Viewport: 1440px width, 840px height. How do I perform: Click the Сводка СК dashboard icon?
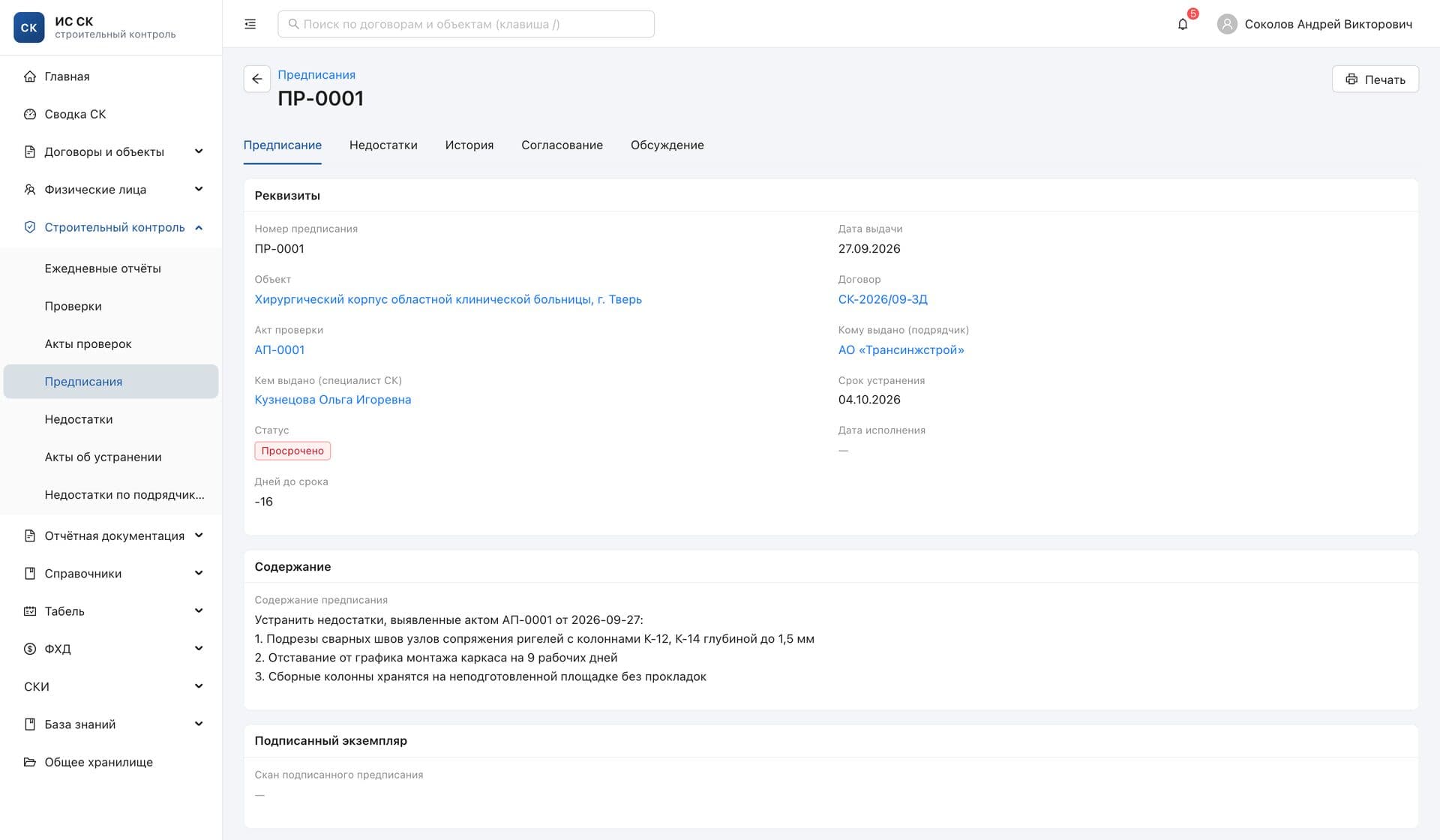30,114
